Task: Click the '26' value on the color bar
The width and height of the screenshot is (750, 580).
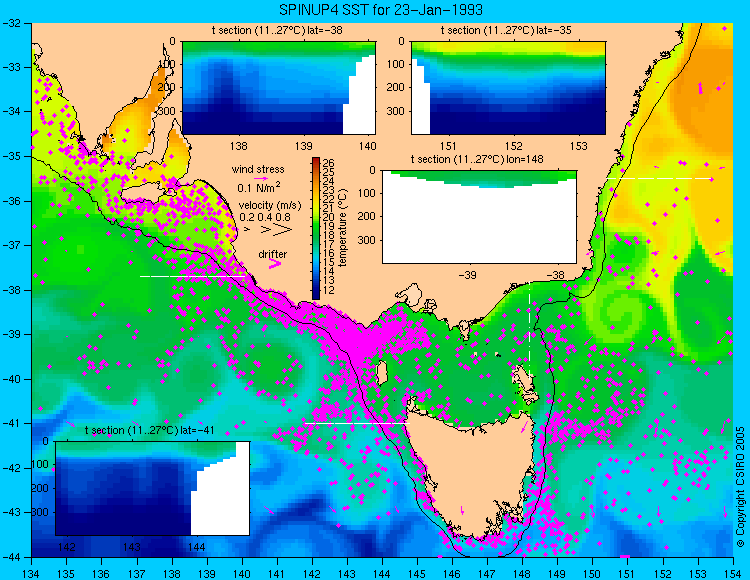Action: coord(328,163)
